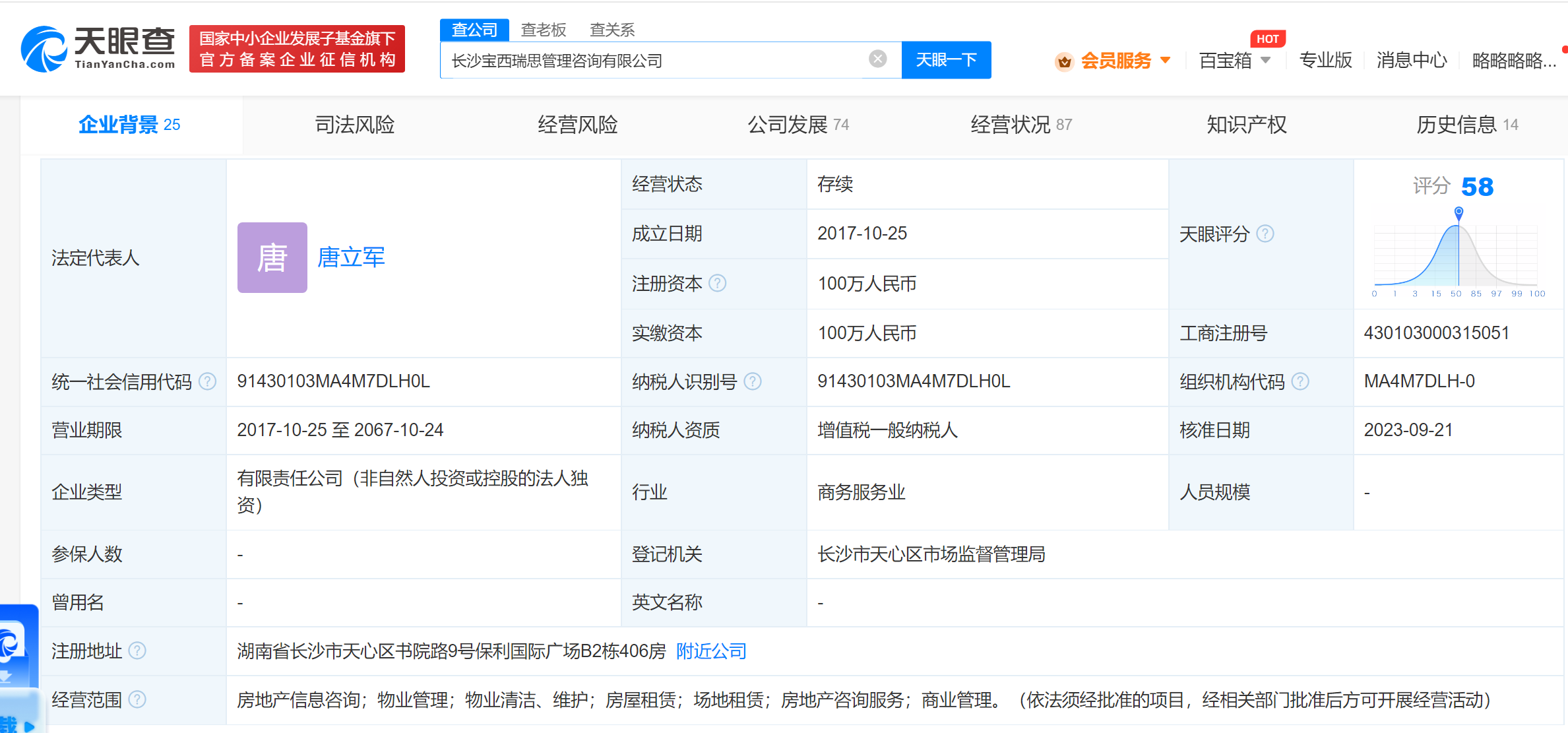Screen dimensions: 1568x733
Task: Select registration number 430103000315051
Action: point(1436,333)
